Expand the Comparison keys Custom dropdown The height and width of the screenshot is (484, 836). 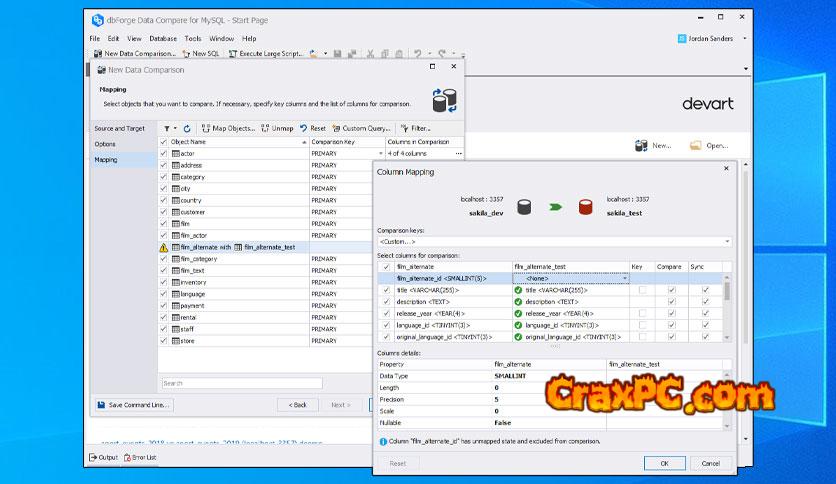726,242
